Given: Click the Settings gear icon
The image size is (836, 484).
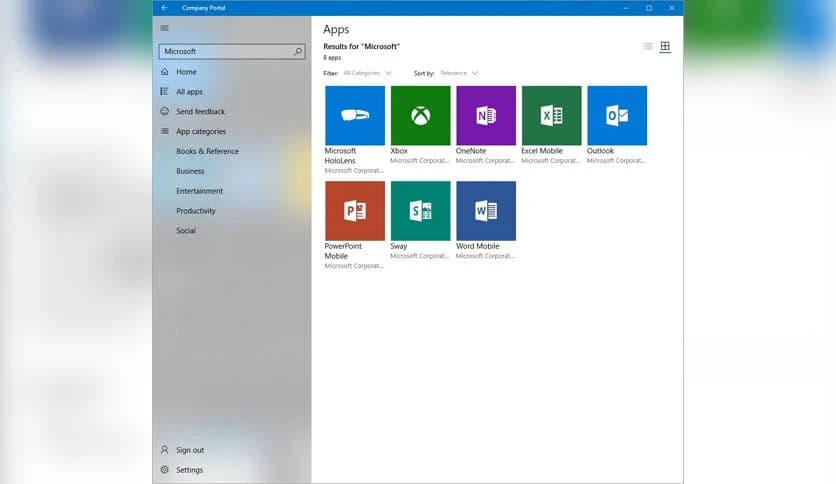Looking at the screenshot, I should coord(165,470).
